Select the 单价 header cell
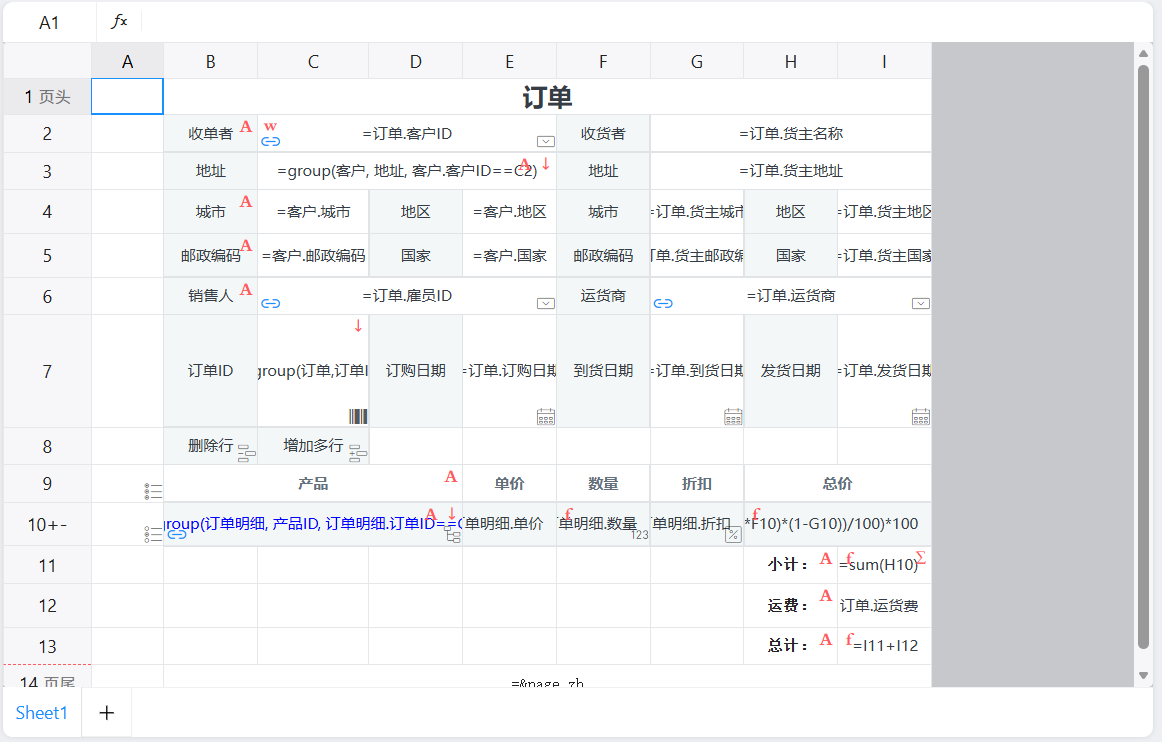1162x742 pixels. click(x=509, y=484)
